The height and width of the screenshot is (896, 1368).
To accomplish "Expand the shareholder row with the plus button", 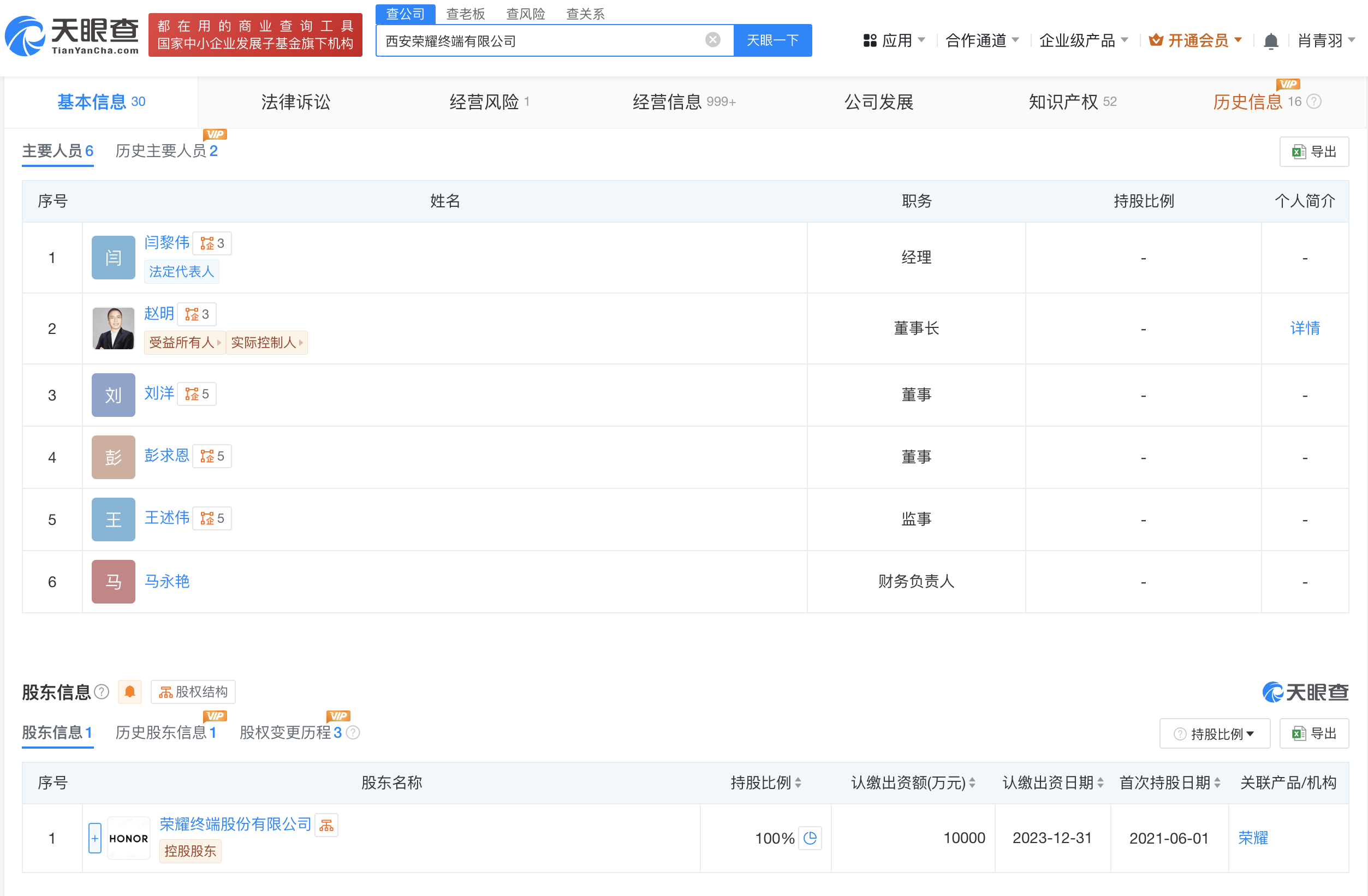I will 95,838.
